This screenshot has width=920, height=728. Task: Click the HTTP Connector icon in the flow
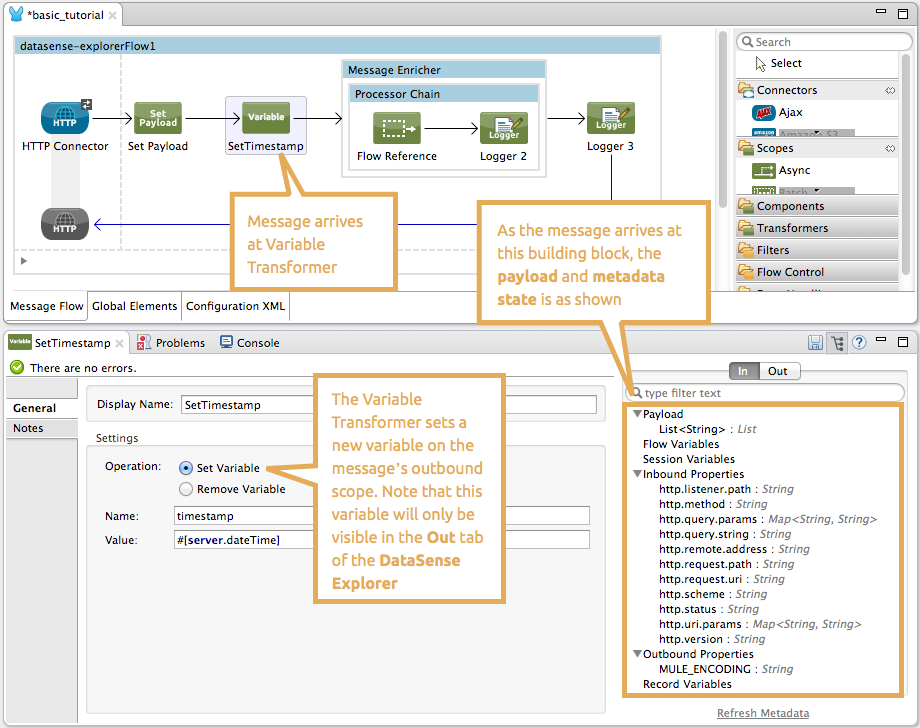pyautogui.click(x=65, y=118)
